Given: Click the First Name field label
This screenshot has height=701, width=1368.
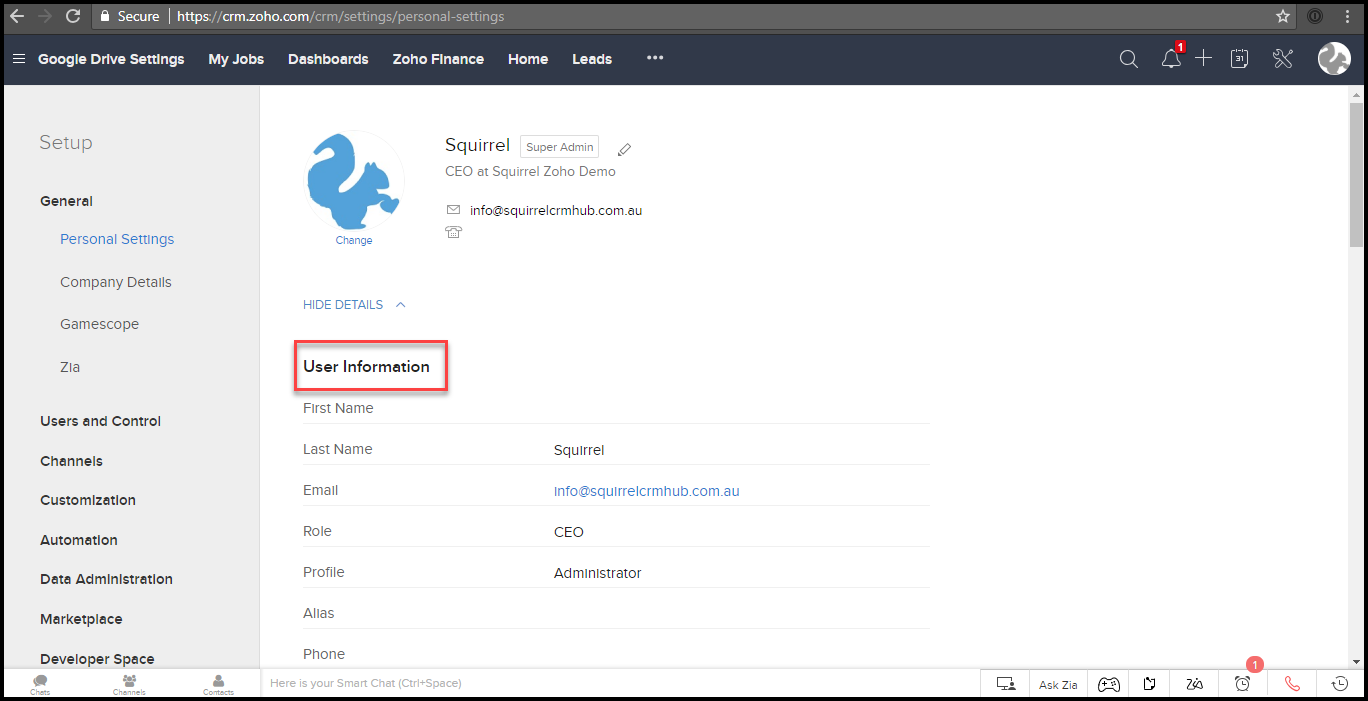Looking at the screenshot, I should (x=338, y=408).
